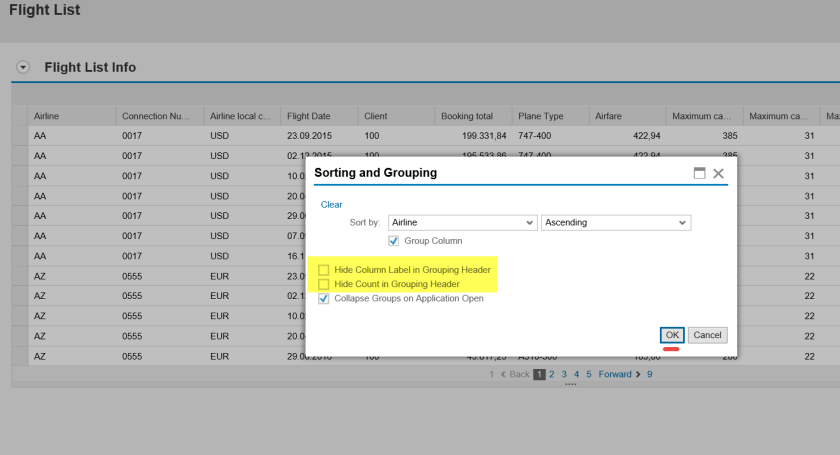This screenshot has width=840, height=455.
Task: Click the Forward pagination link
Action: point(614,374)
